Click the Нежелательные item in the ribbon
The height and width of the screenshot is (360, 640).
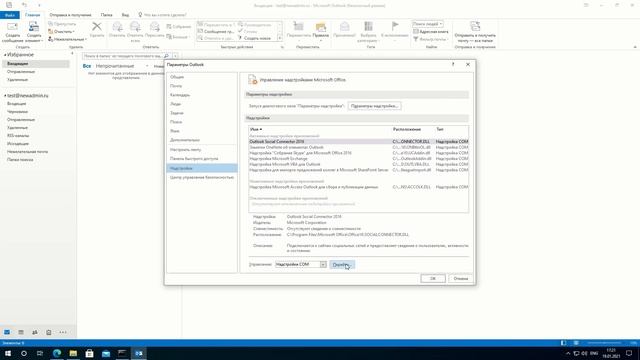click(x=67, y=39)
